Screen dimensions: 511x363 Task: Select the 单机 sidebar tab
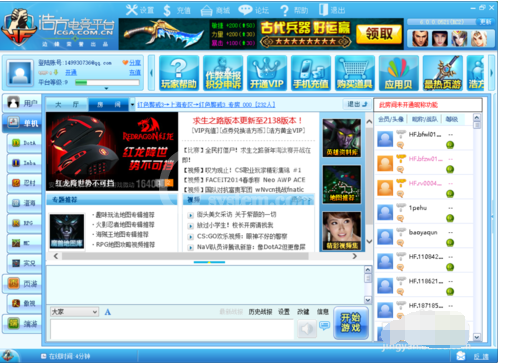pyautogui.click(x=22, y=123)
